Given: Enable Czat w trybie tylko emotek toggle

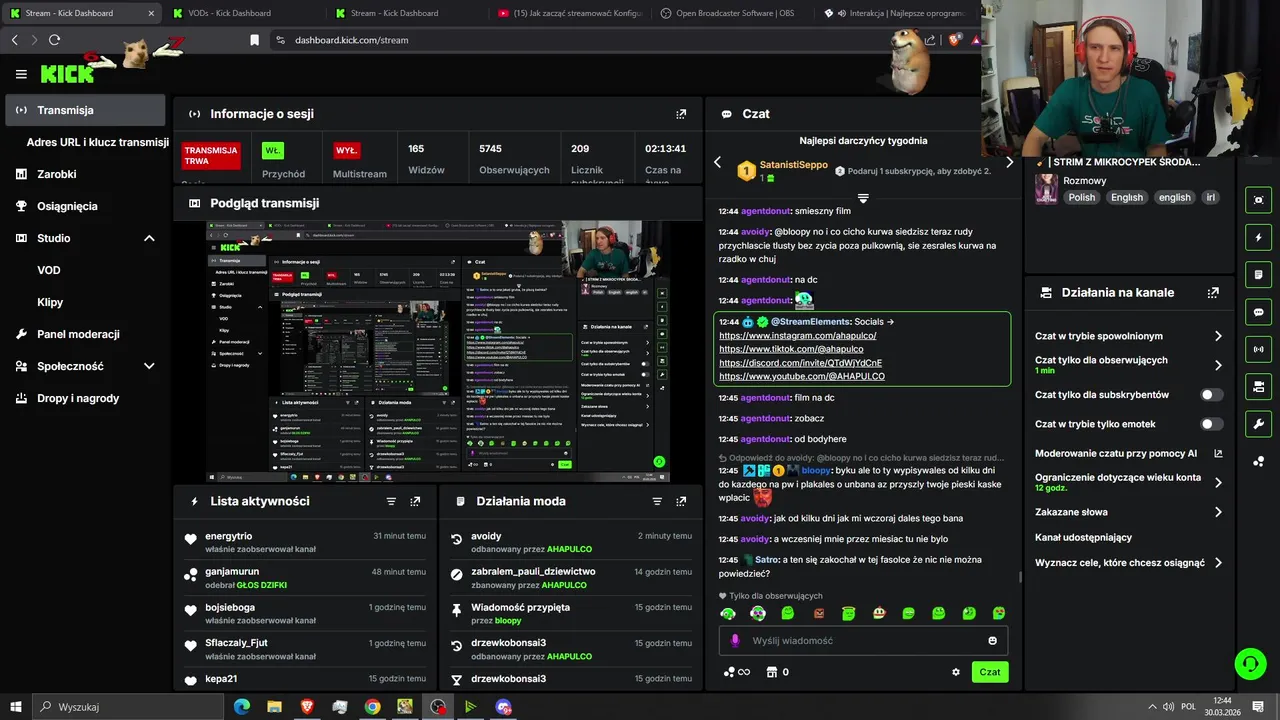Looking at the screenshot, I should (x=1211, y=424).
